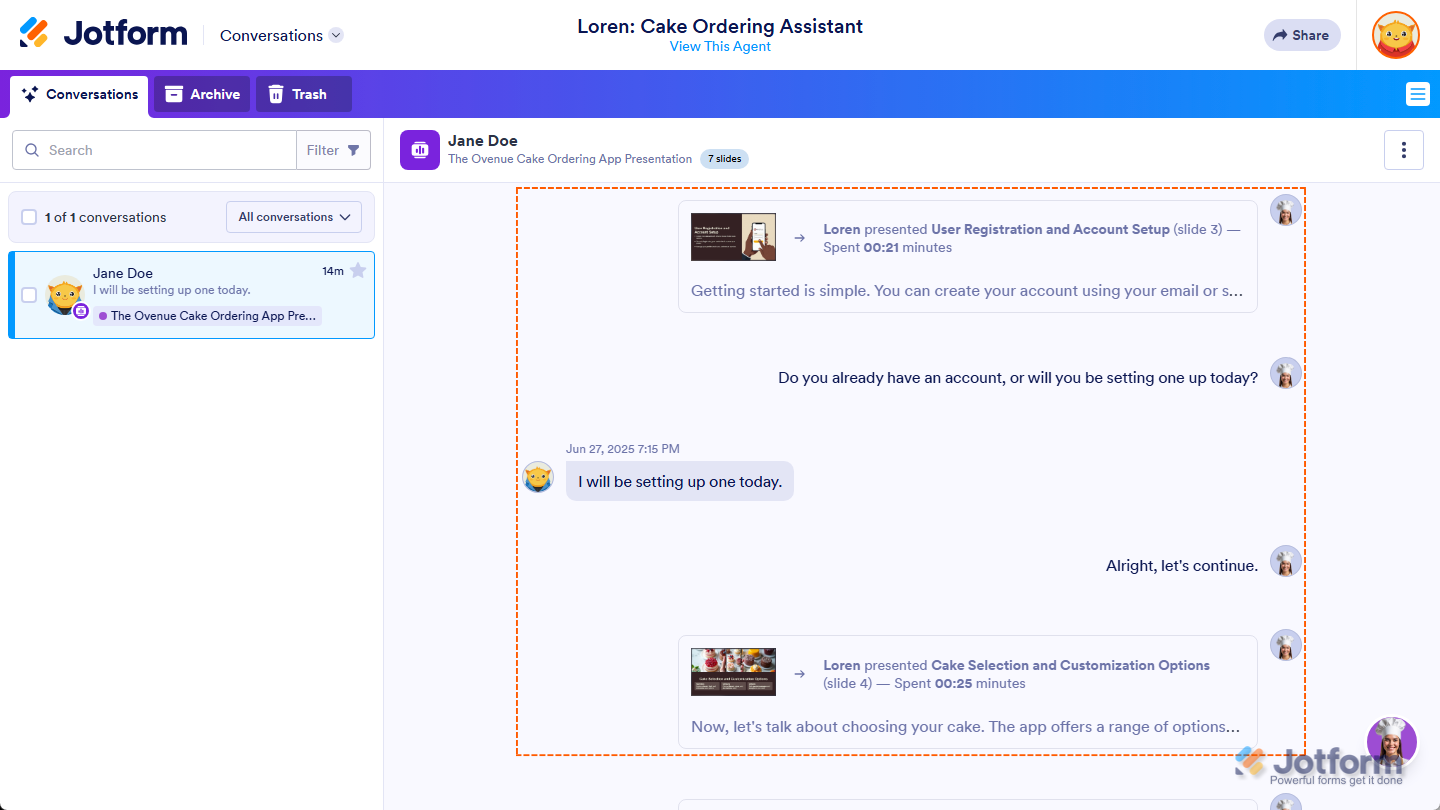Click the Share button

1302,35
